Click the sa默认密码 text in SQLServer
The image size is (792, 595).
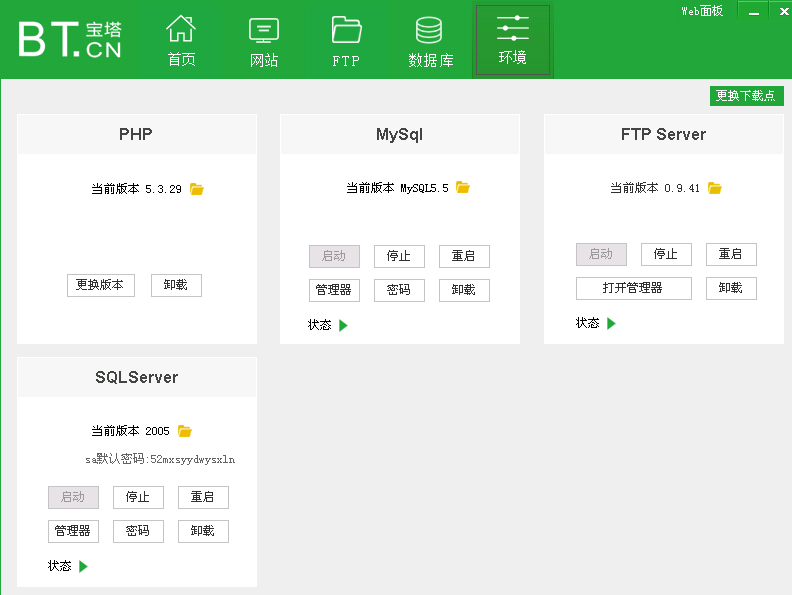tap(160, 459)
